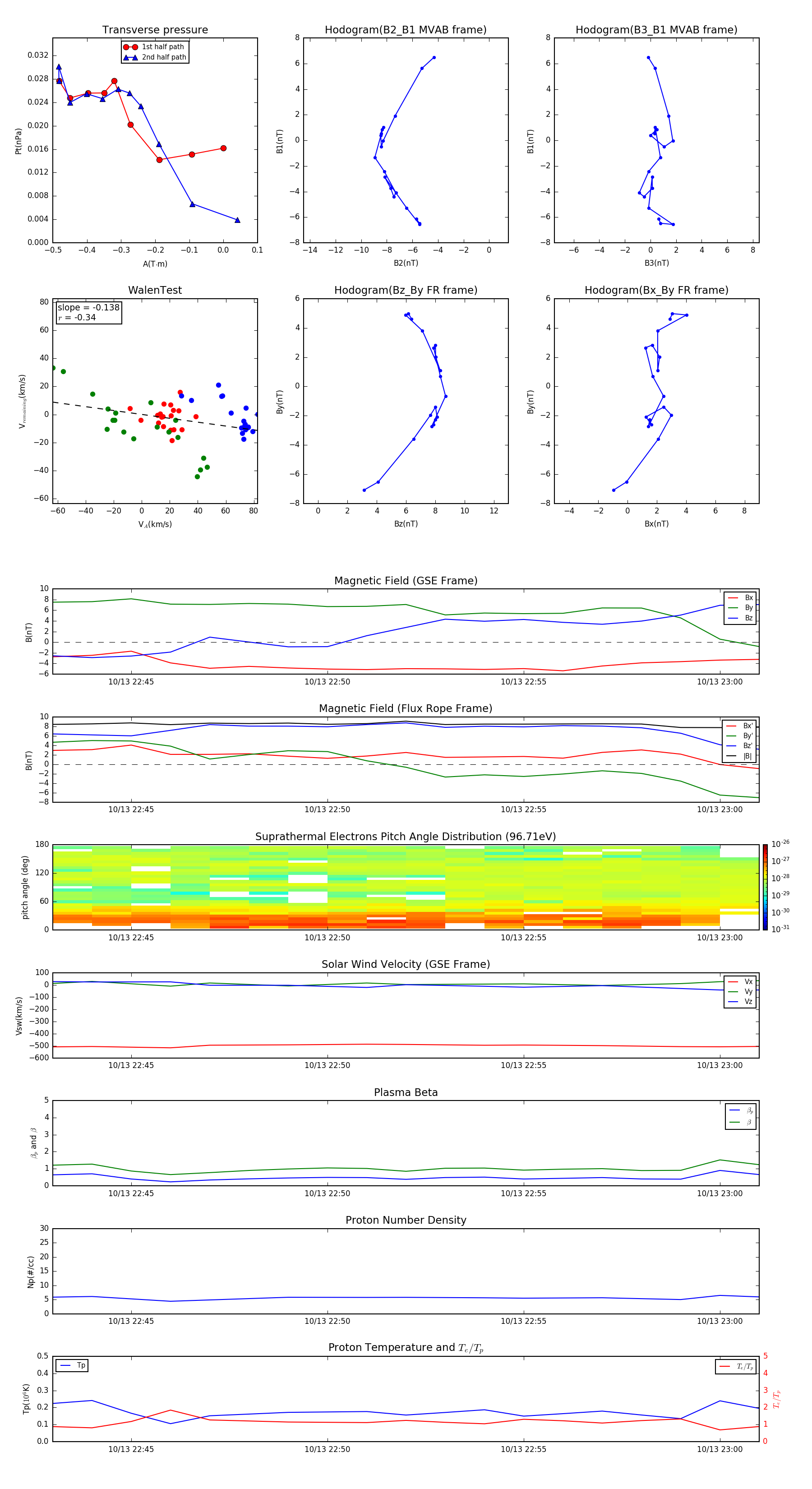Click the "Hodogram(Bx_By FR frame)" title
The image size is (812, 1489).
pos(656,290)
